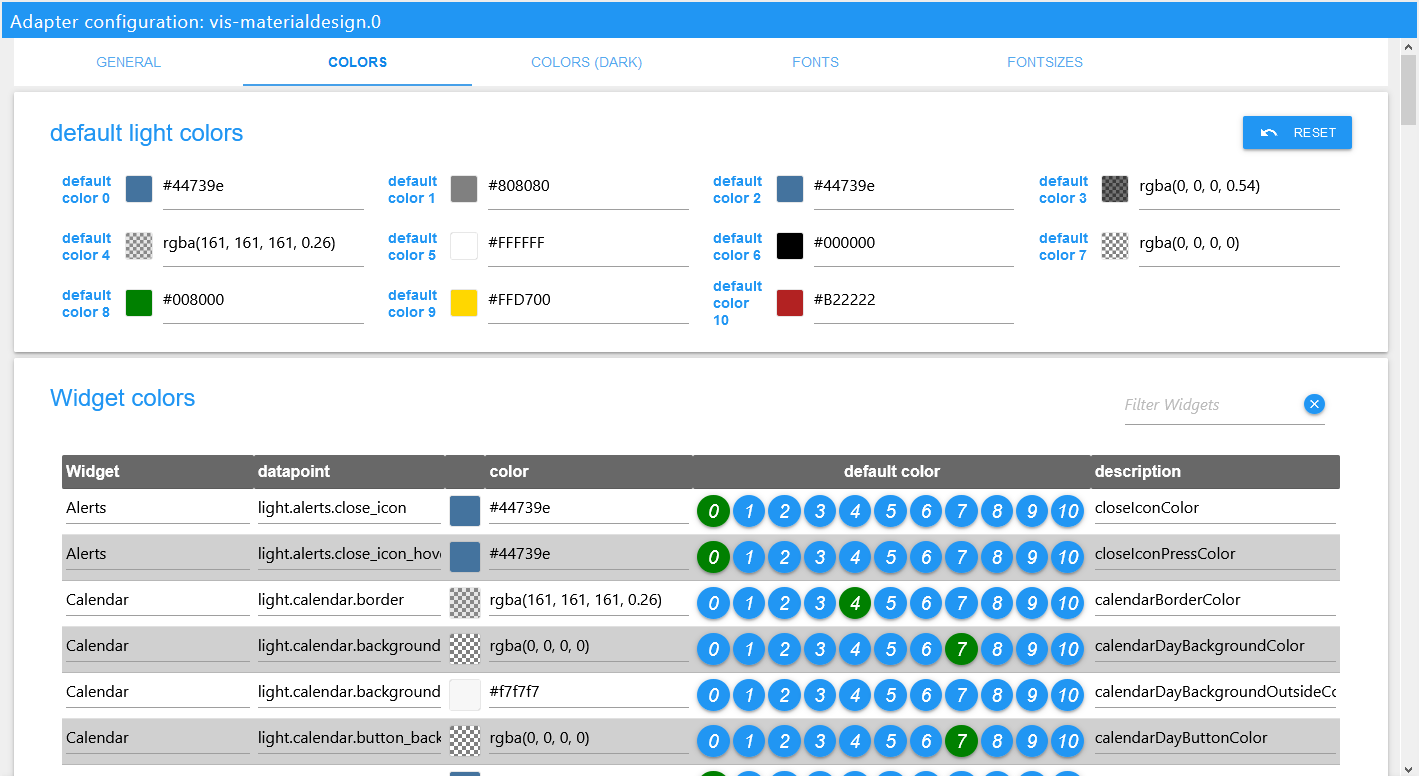Open the color swatch in the closeIconColor row
The height and width of the screenshot is (776, 1419).
tap(465, 511)
